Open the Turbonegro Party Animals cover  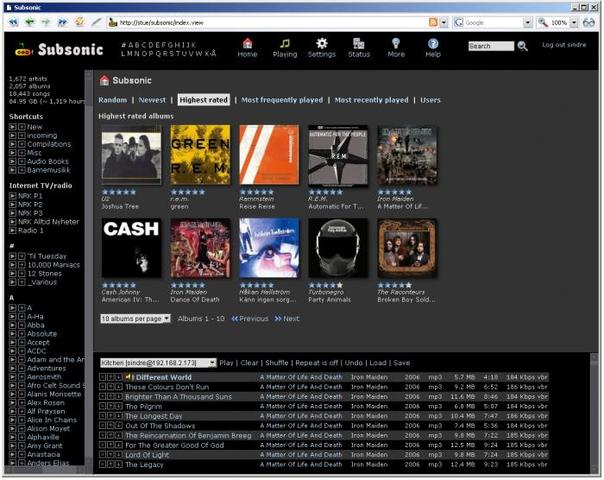[338, 248]
